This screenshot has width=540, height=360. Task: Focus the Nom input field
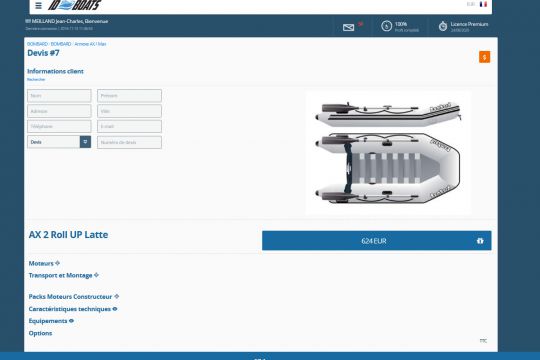59,96
